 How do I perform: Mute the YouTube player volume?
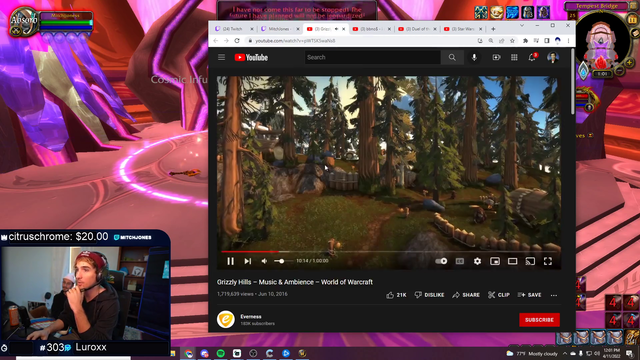pos(264,261)
